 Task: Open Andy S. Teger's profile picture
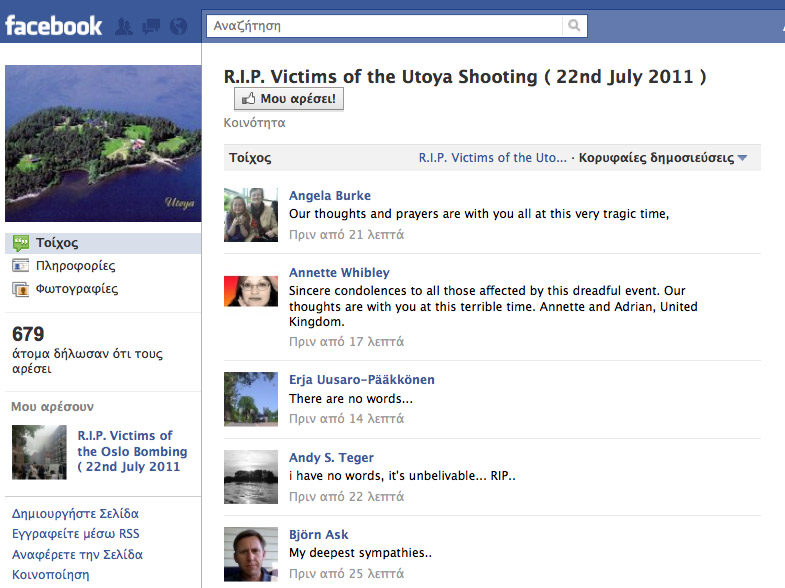(251, 477)
